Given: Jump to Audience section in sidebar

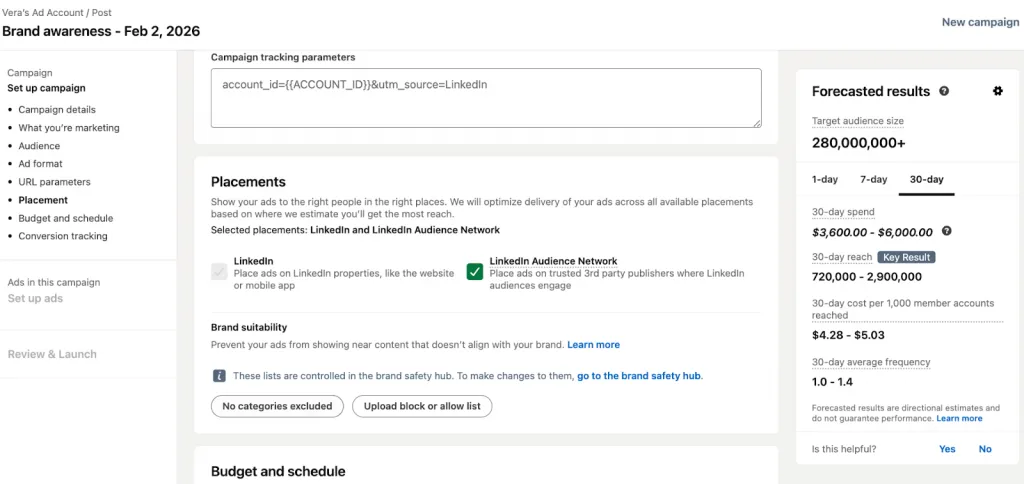Looking at the screenshot, I should pyautogui.click(x=39, y=146).
